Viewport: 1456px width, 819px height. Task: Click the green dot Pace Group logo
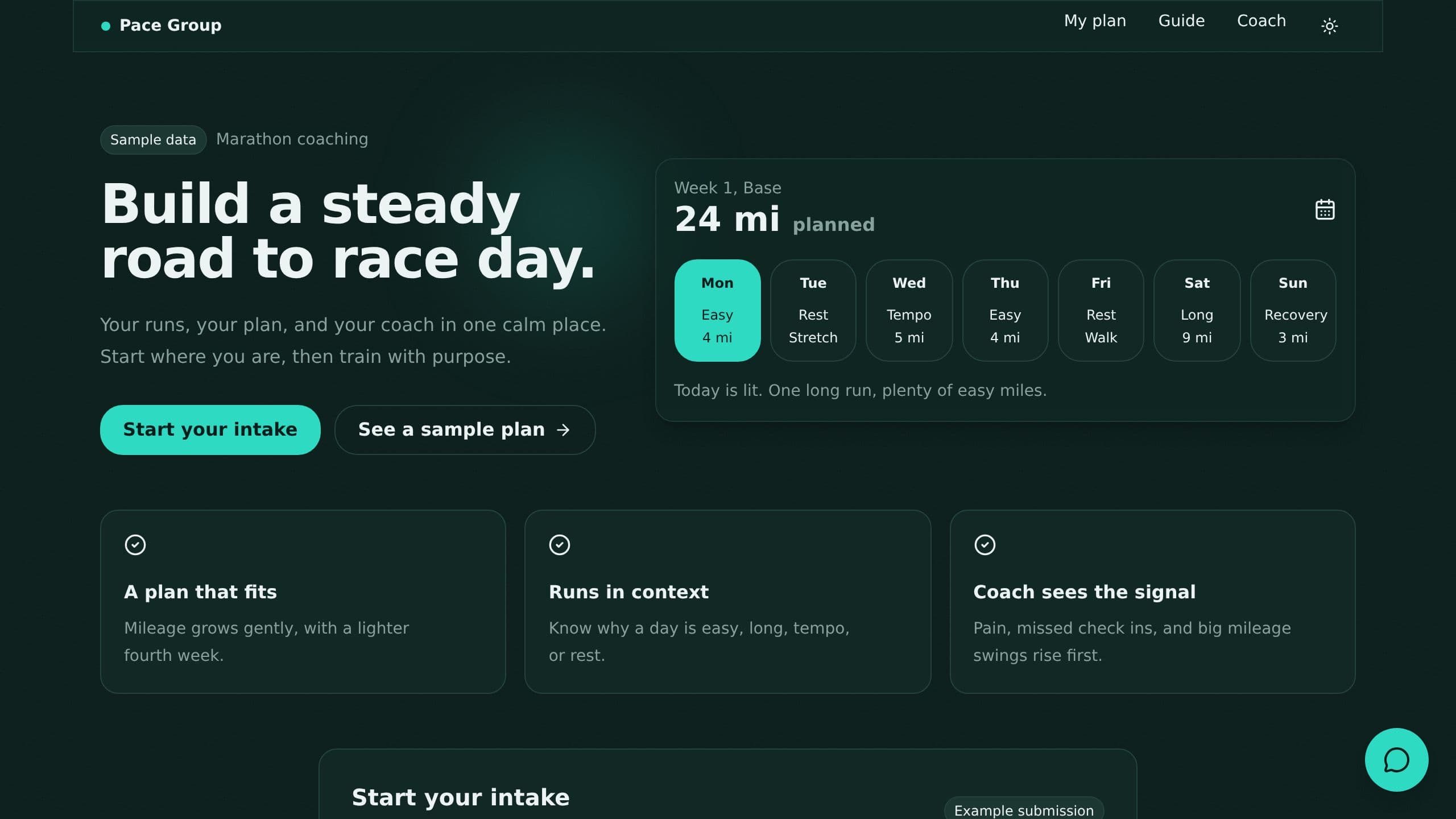106,26
